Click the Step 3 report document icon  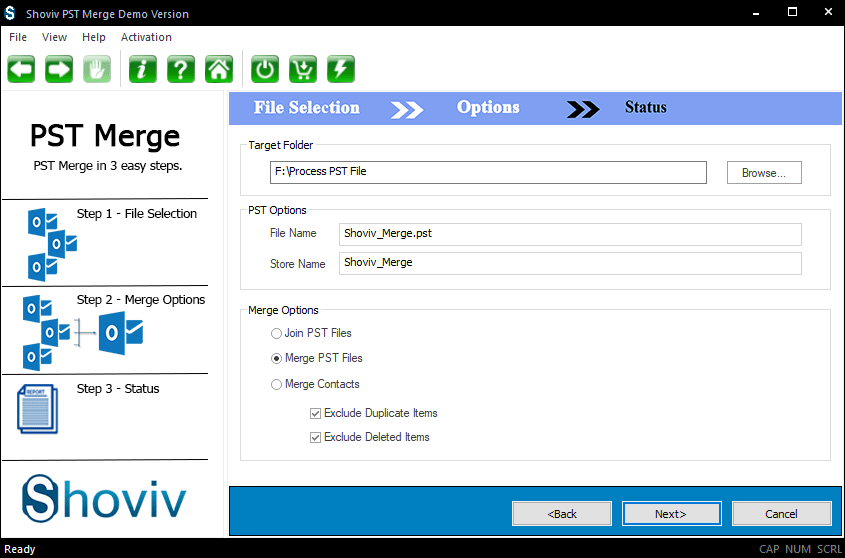click(x=37, y=408)
